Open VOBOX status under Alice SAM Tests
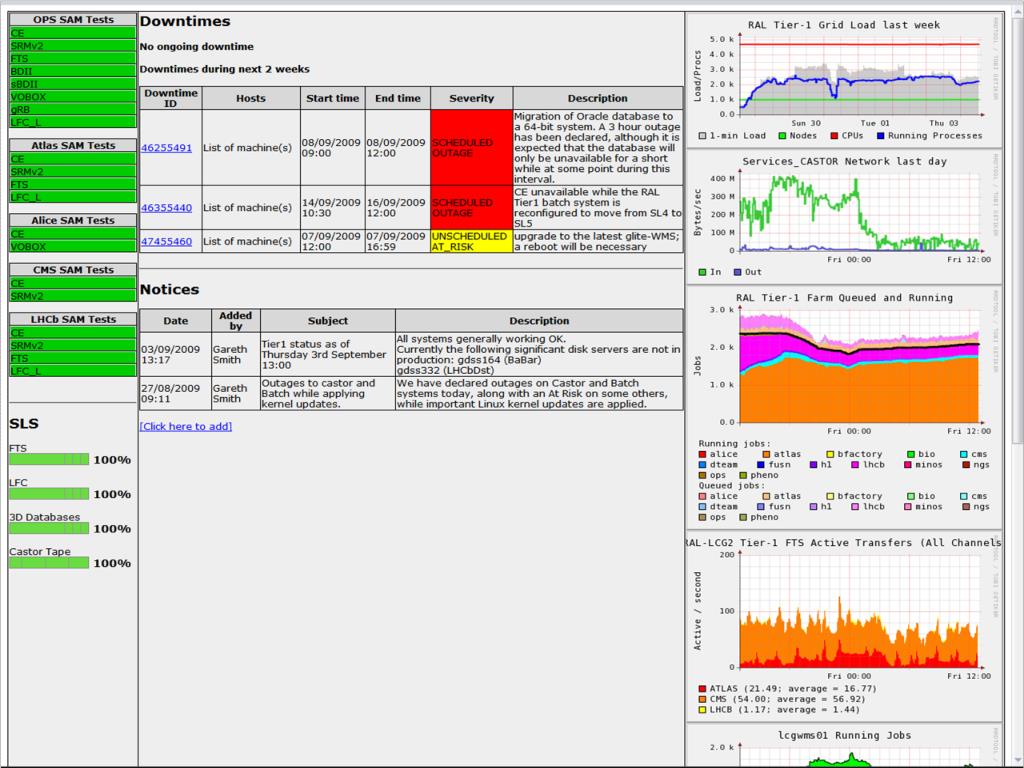Viewport: 1024px width, 768px height. pyautogui.click(x=72, y=247)
